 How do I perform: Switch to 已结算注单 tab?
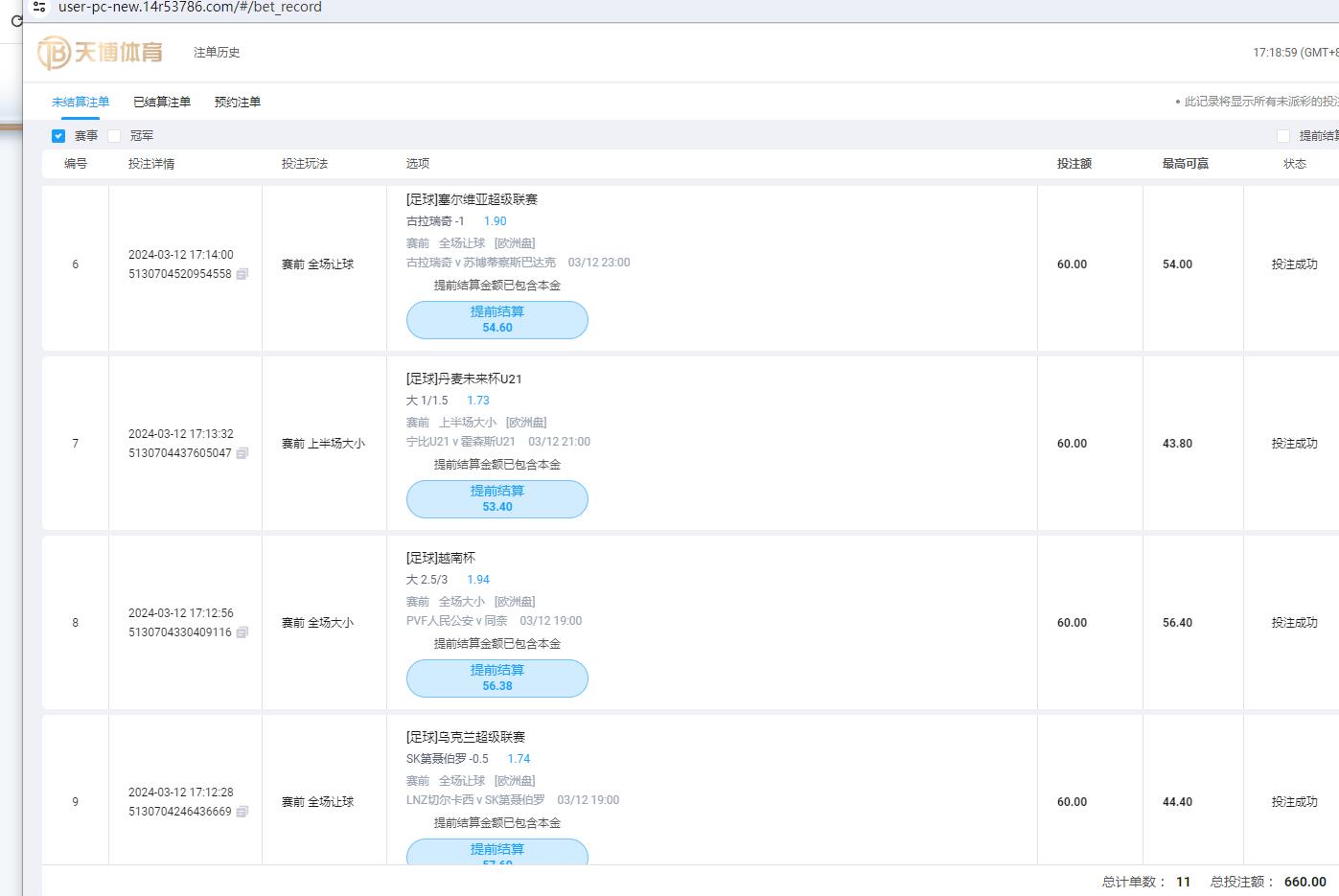[x=162, y=102]
